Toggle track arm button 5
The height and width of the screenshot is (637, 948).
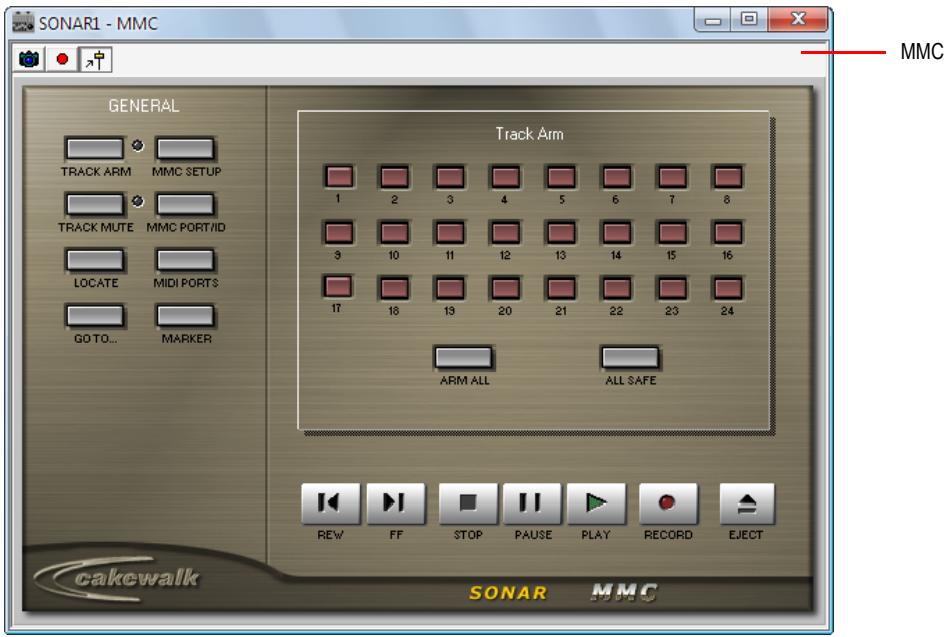coord(561,177)
